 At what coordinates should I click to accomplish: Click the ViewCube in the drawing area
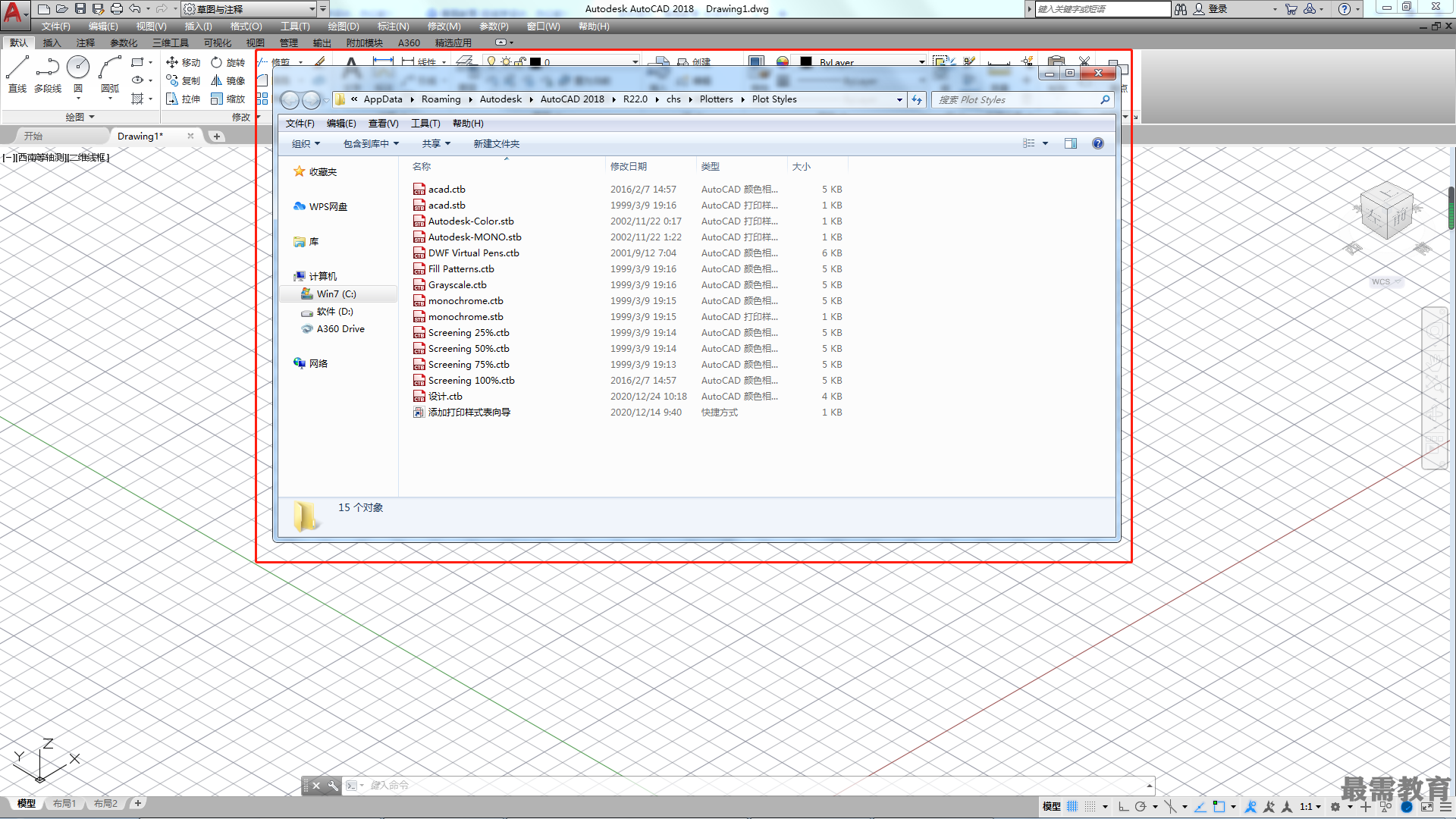coord(1387,212)
